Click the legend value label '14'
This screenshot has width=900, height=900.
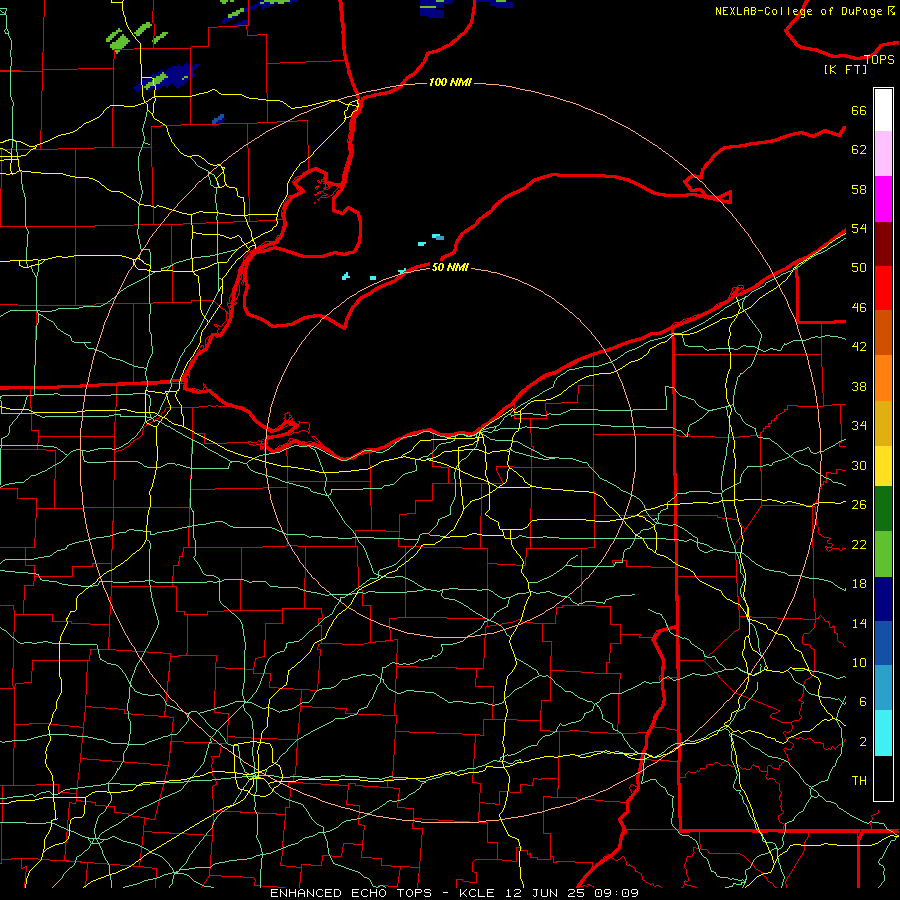coord(859,623)
